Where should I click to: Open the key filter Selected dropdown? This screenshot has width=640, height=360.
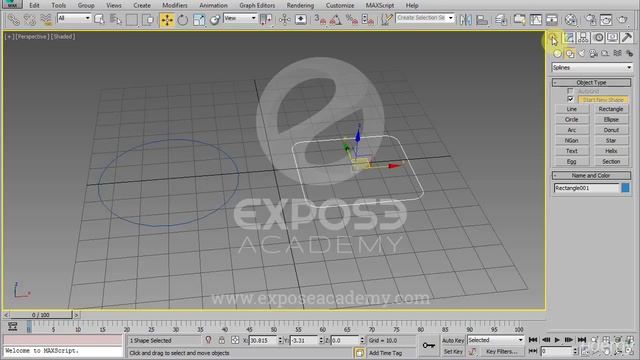[496, 340]
